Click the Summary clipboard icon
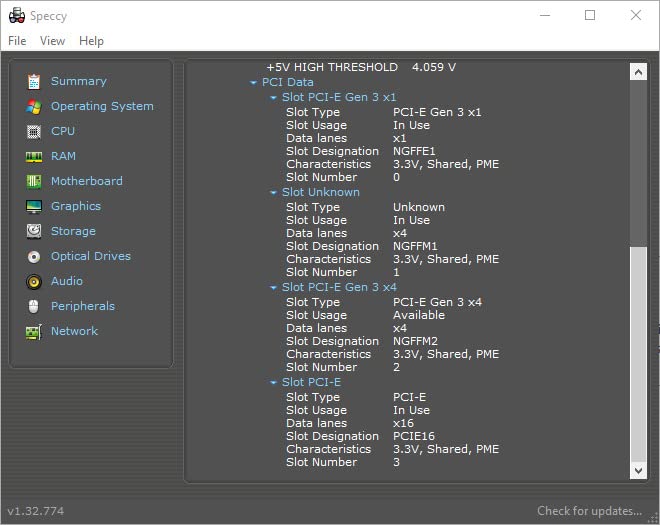660x525 pixels. 34,82
